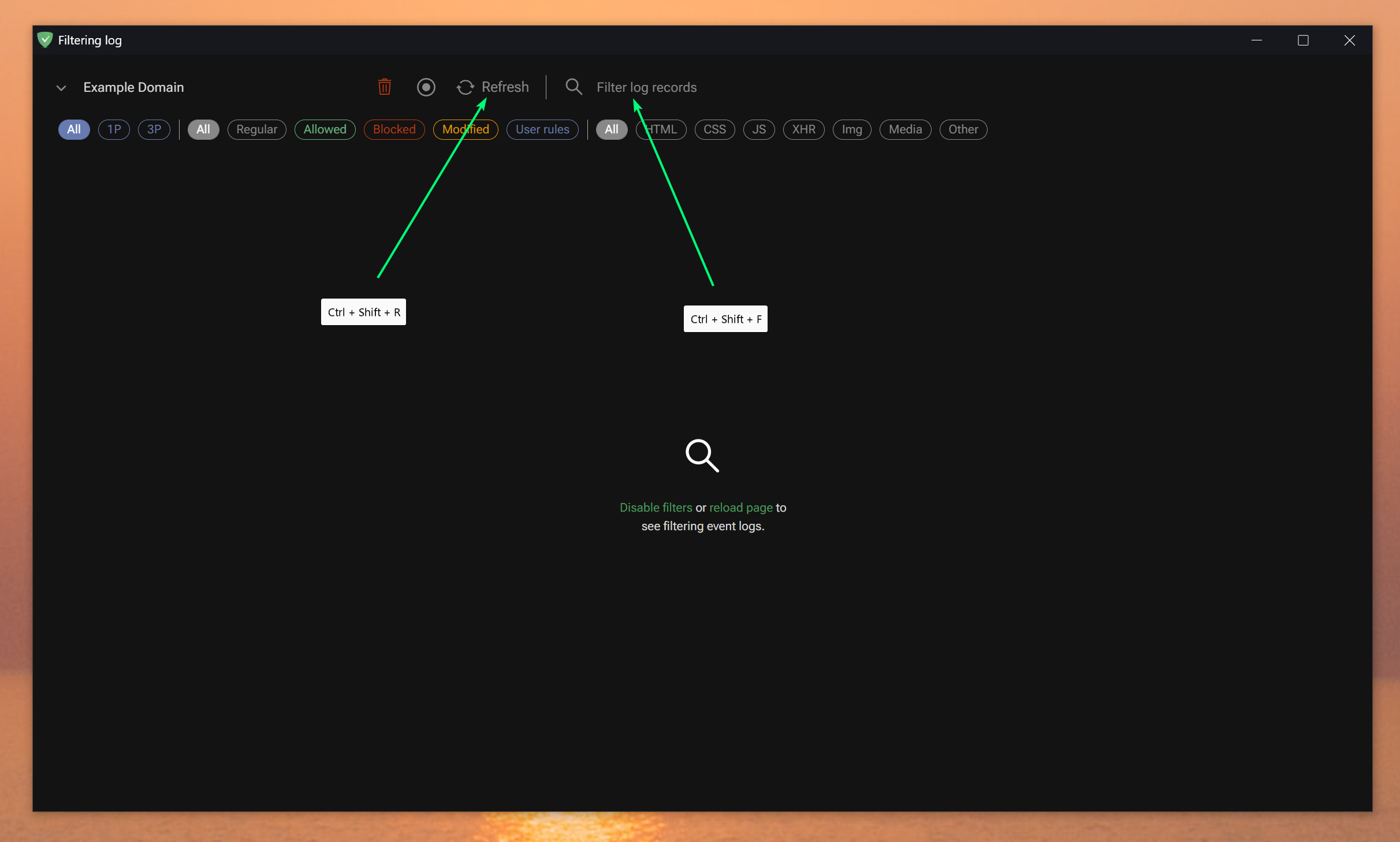Select the Example Domain tab name
The width and height of the screenshot is (1400, 842).
click(133, 87)
